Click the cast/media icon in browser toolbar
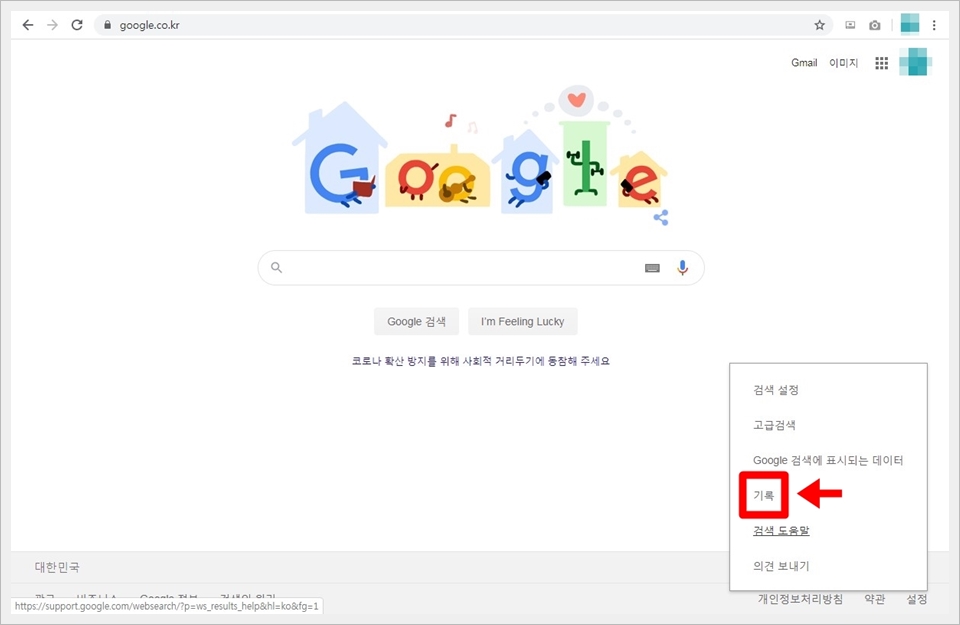960x625 pixels. point(850,25)
